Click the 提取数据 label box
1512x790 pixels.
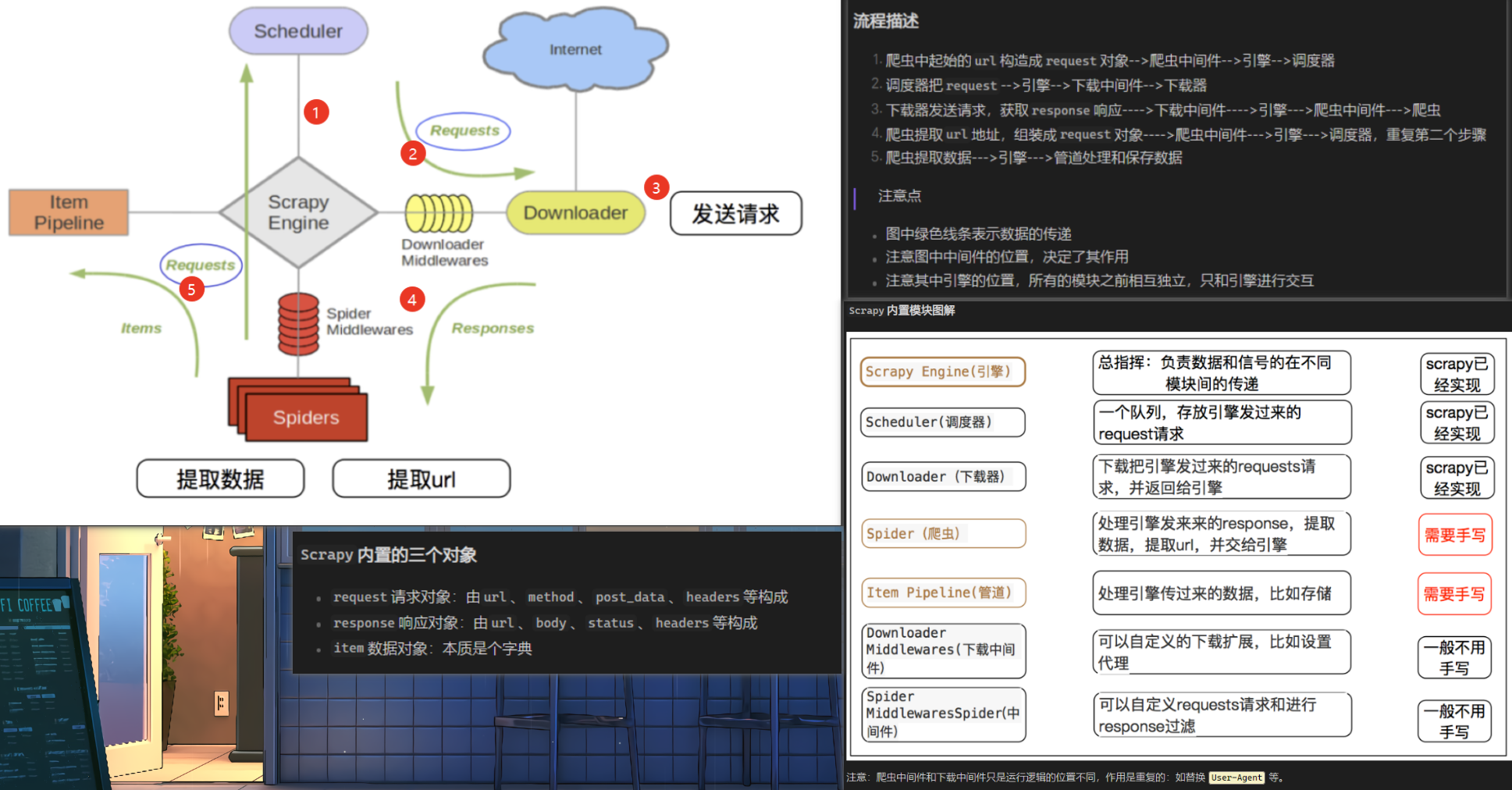pyautogui.click(x=220, y=479)
